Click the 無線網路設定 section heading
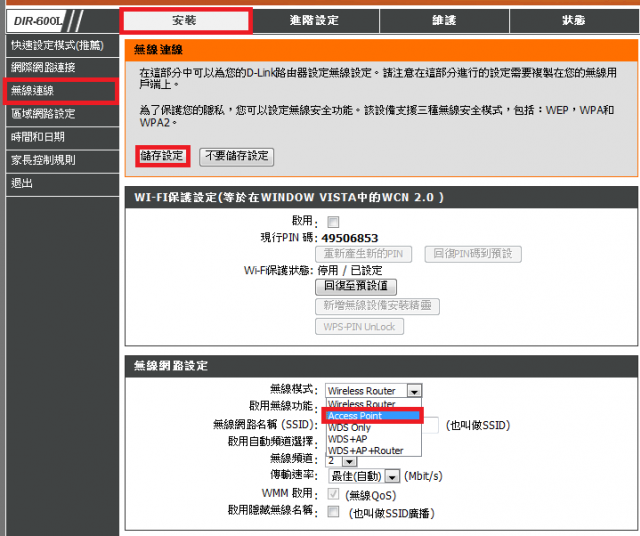Screen dimensions: 640x536 [x=171, y=365]
